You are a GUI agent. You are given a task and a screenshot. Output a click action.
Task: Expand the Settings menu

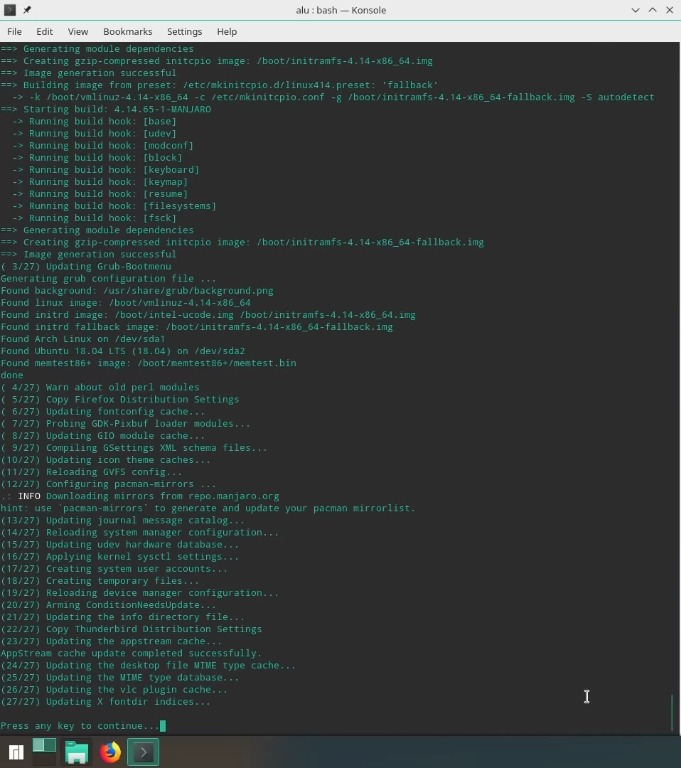(184, 31)
